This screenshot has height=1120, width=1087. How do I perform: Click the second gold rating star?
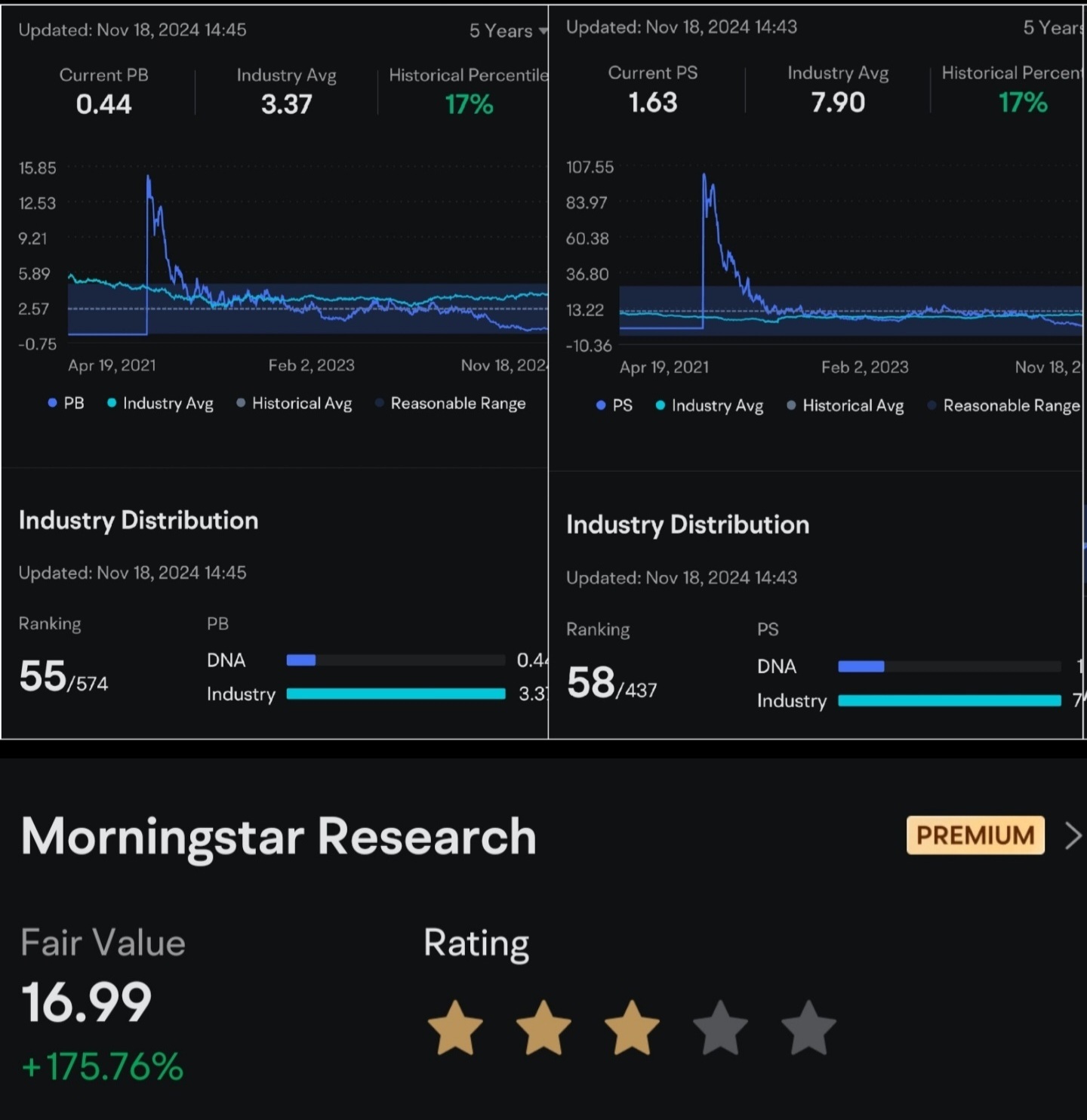click(543, 1028)
